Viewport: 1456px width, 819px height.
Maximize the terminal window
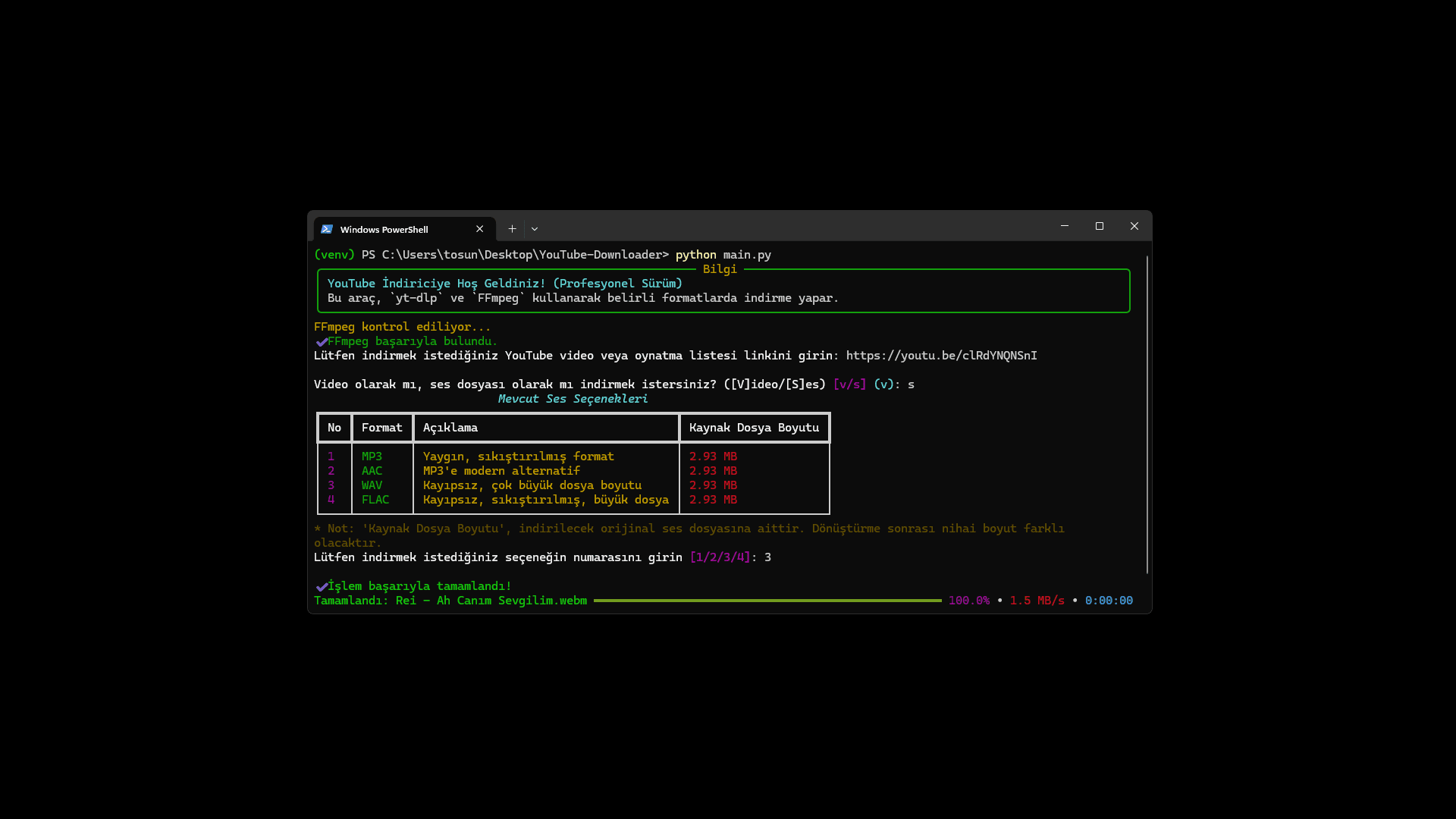(1100, 226)
